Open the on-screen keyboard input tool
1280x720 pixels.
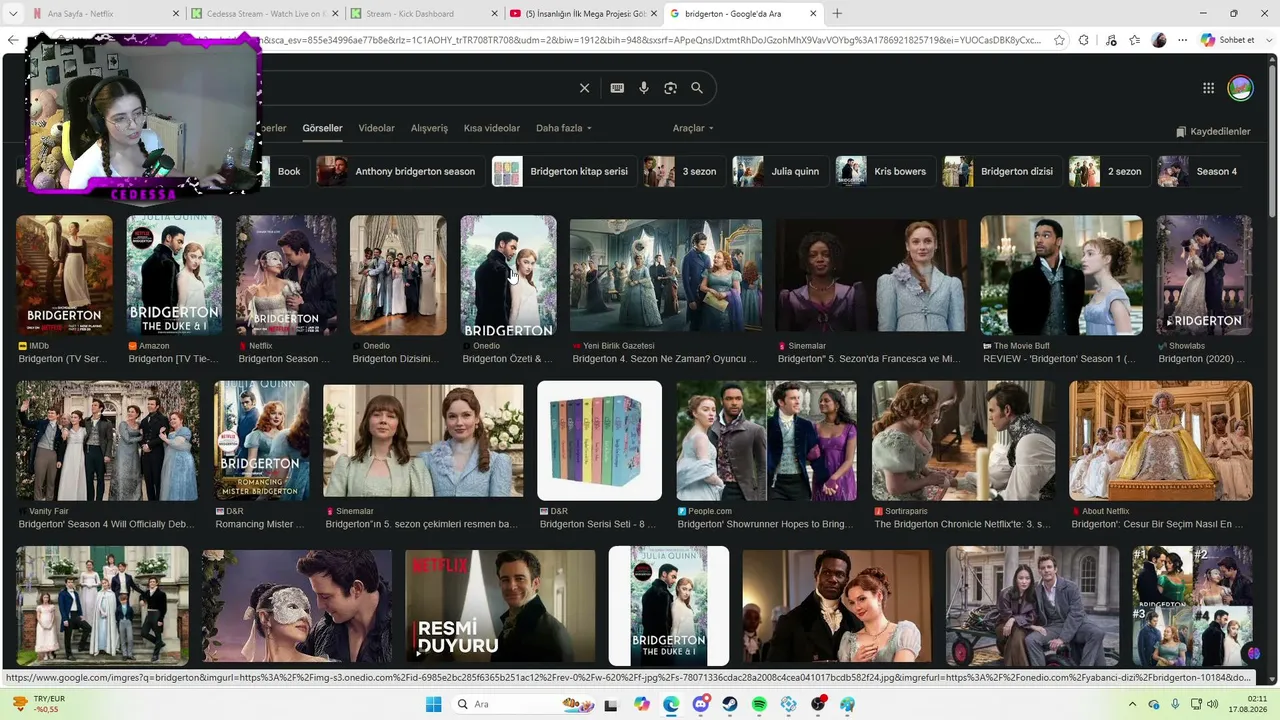pyautogui.click(x=617, y=88)
